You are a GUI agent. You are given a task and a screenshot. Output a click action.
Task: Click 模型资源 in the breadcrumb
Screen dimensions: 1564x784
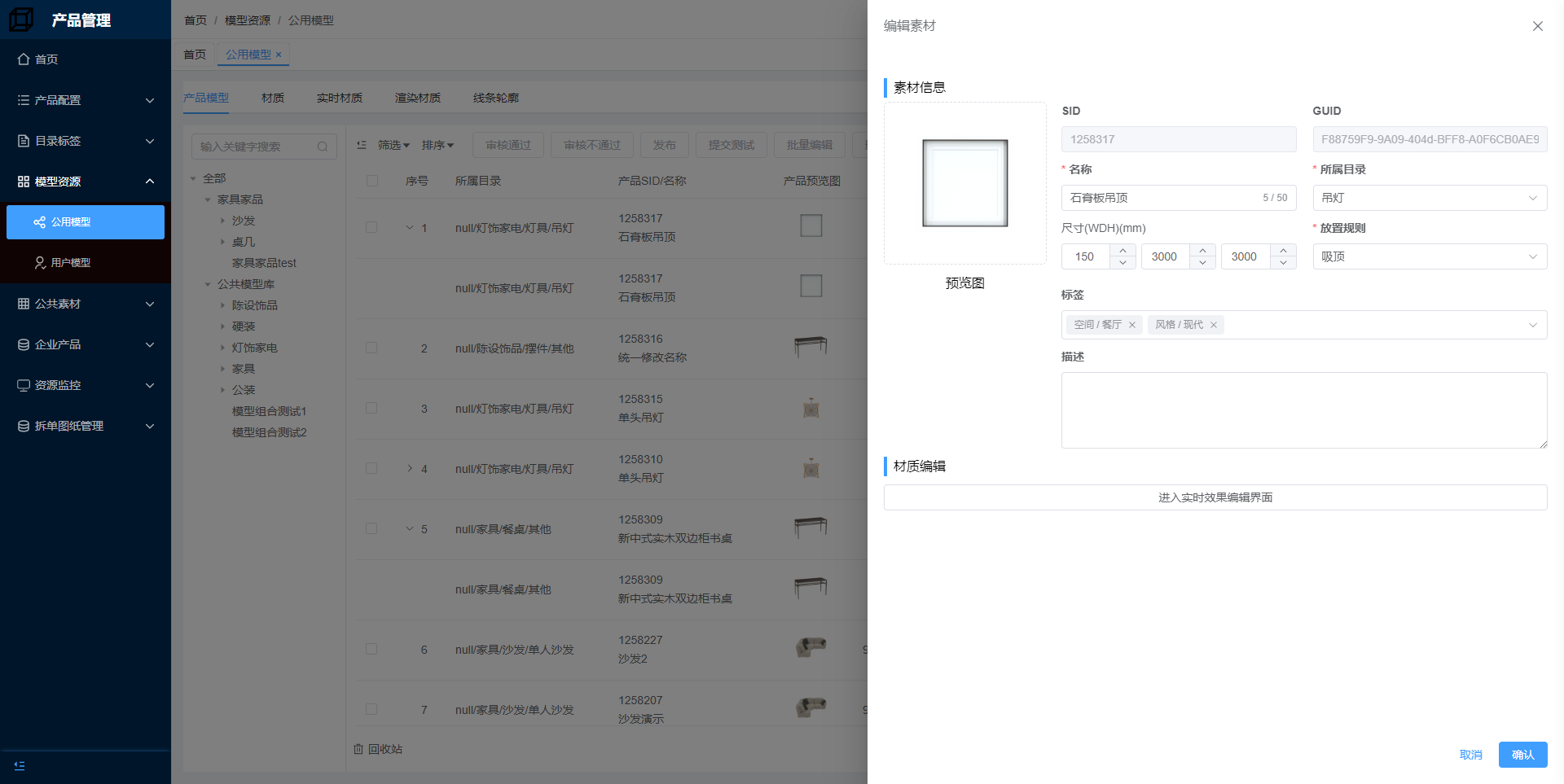pos(248,20)
